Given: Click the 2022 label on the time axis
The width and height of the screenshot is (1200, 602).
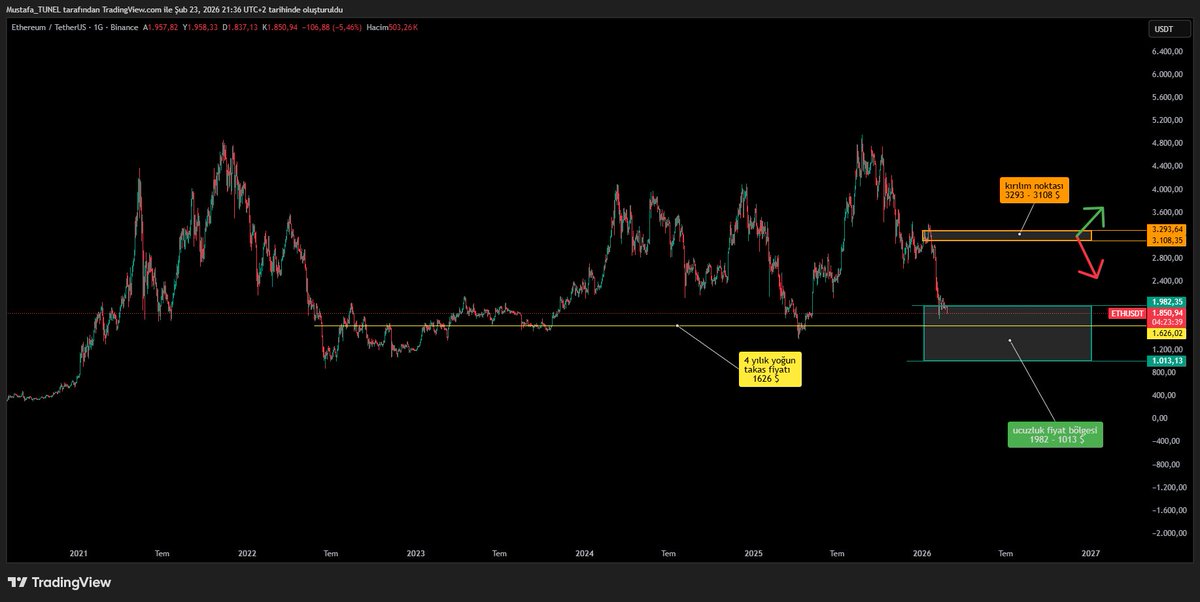Looking at the screenshot, I should point(247,552).
